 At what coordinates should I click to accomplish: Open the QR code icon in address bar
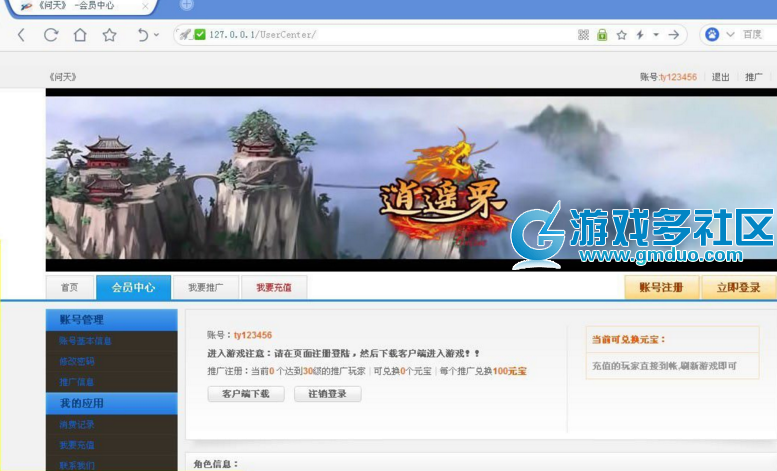[584, 35]
